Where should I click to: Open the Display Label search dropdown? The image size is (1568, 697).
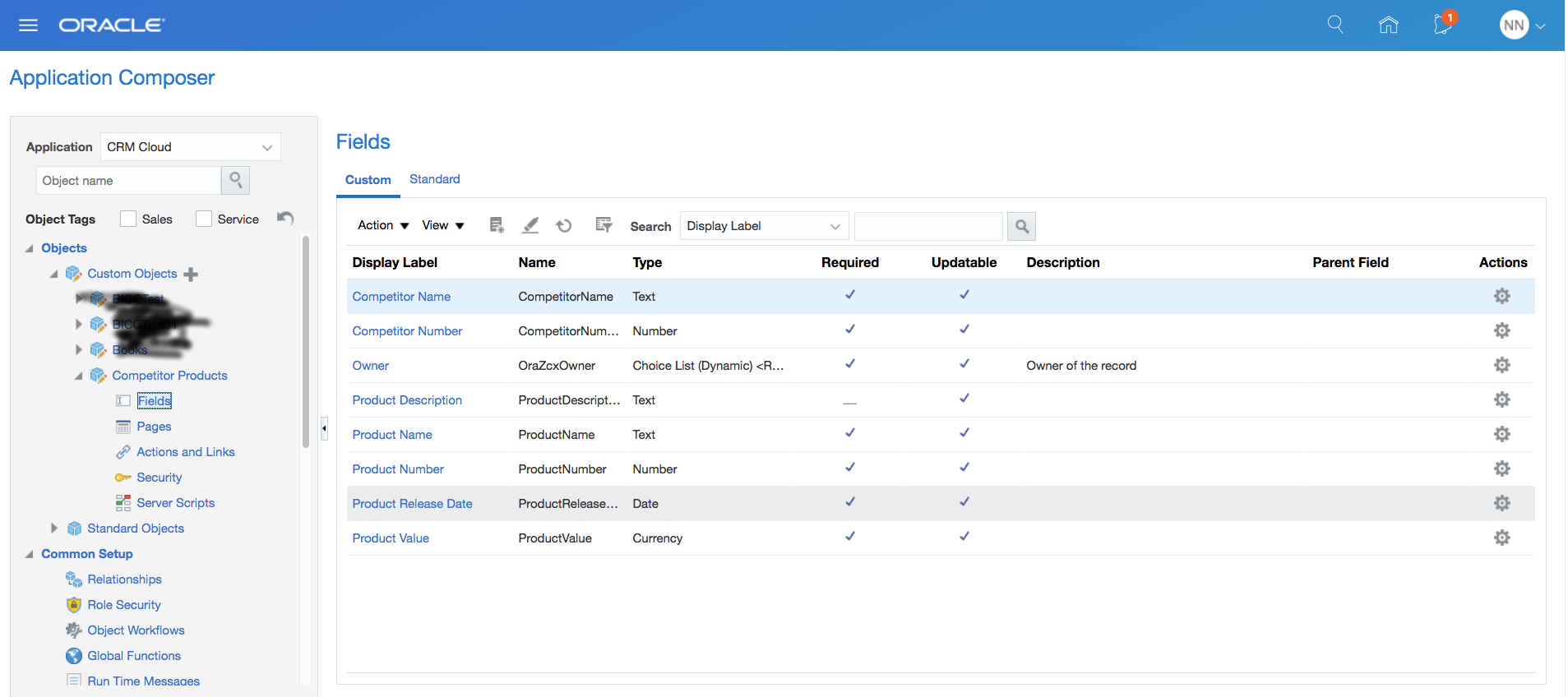point(763,226)
